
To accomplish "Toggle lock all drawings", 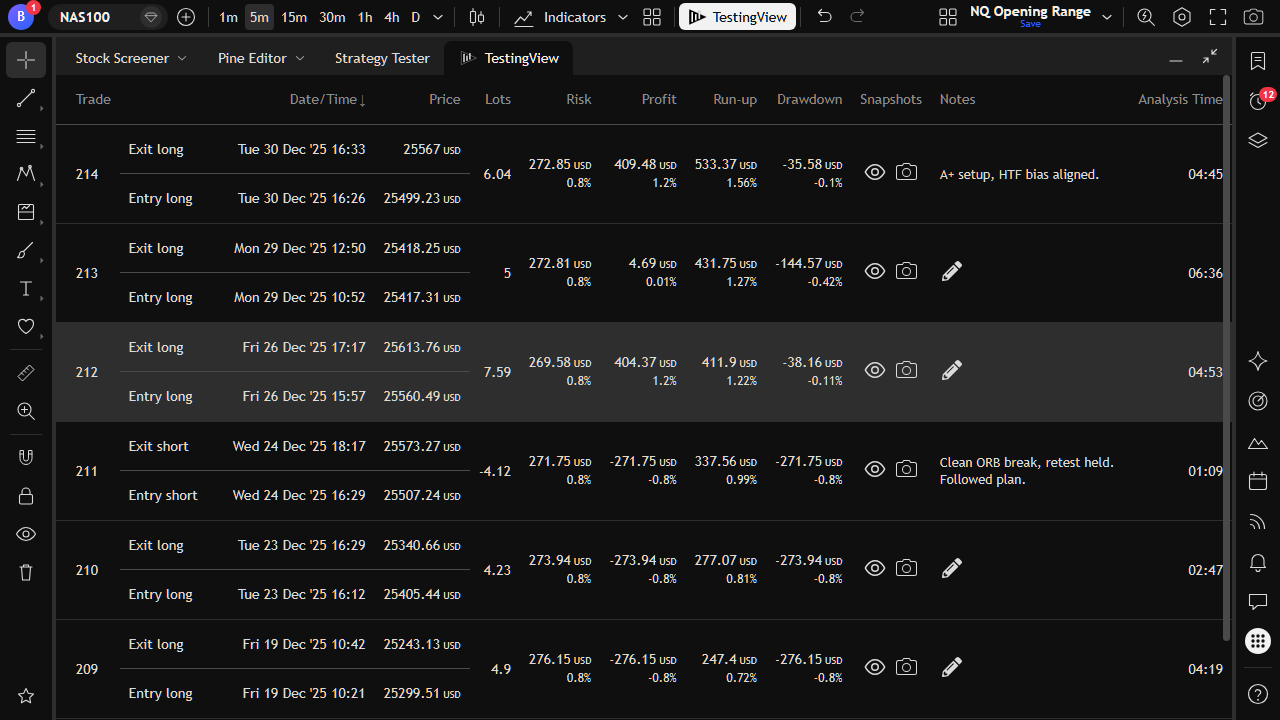I will point(26,496).
